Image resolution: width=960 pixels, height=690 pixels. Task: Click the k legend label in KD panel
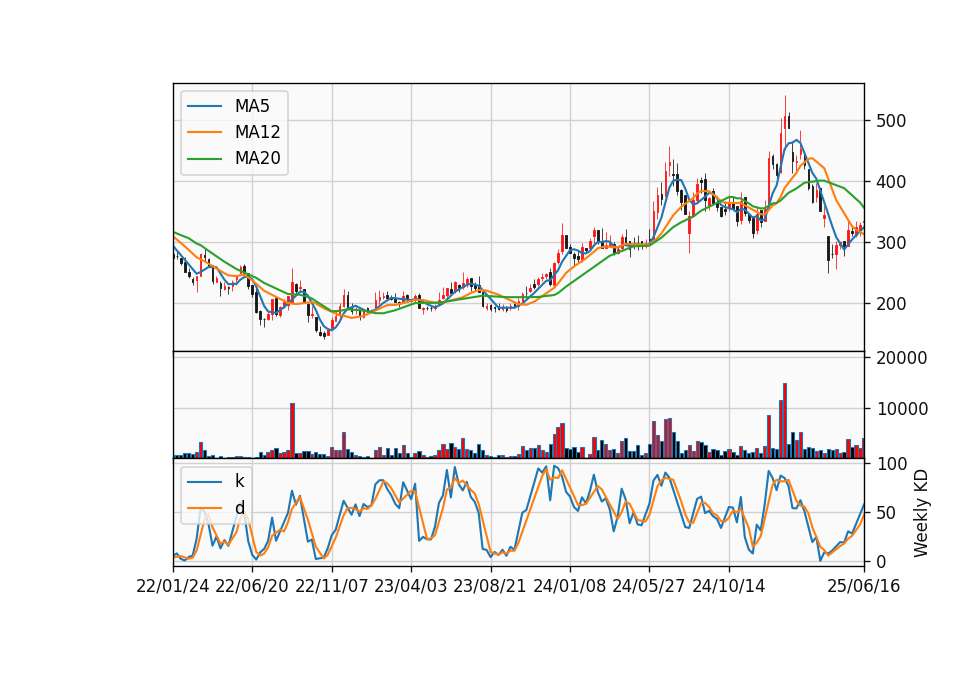pos(239,481)
